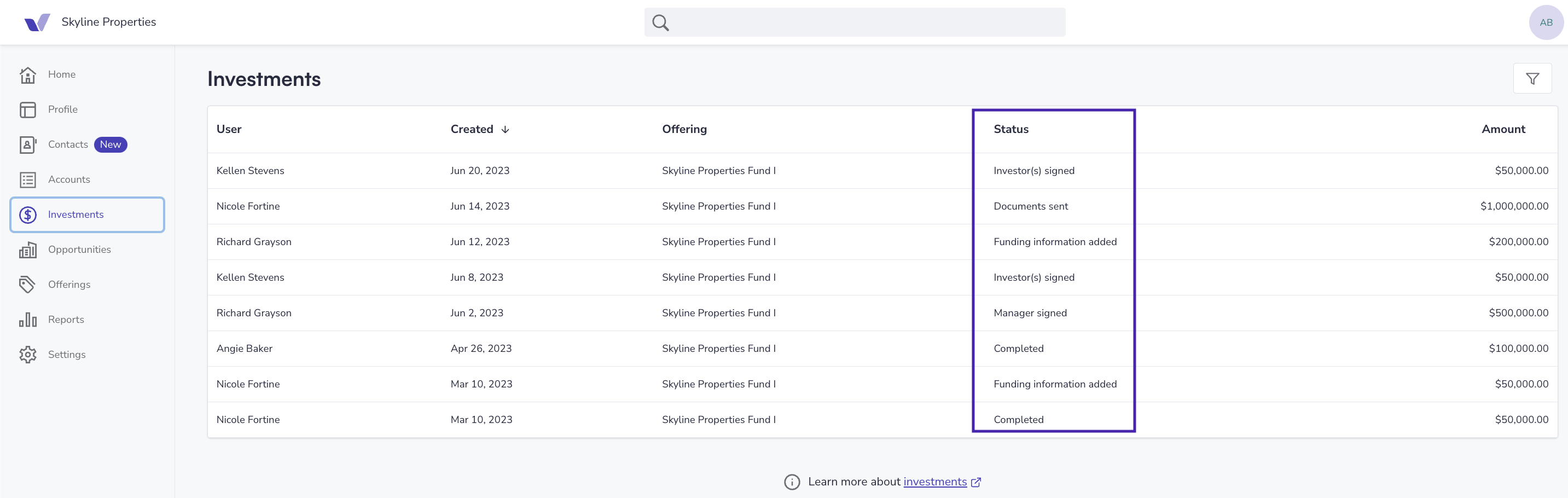1568x498 pixels.
Task: Click the Home house icon
Action: tap(28, 74)
